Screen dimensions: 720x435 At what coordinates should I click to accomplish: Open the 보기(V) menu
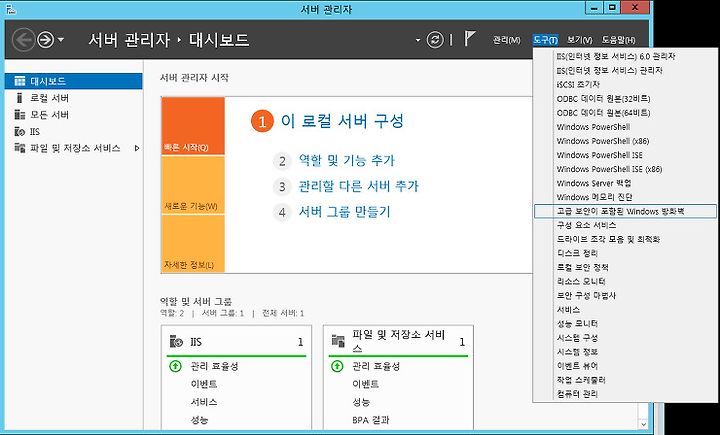579,40
